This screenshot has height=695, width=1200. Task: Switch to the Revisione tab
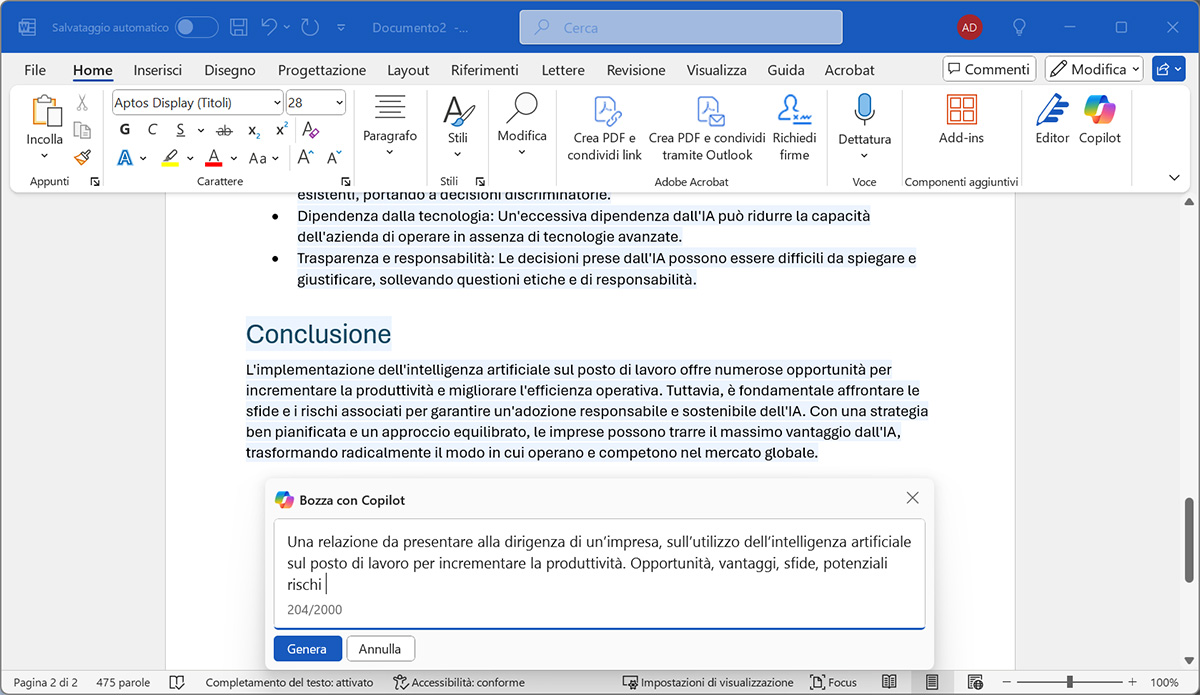point(636,70)
